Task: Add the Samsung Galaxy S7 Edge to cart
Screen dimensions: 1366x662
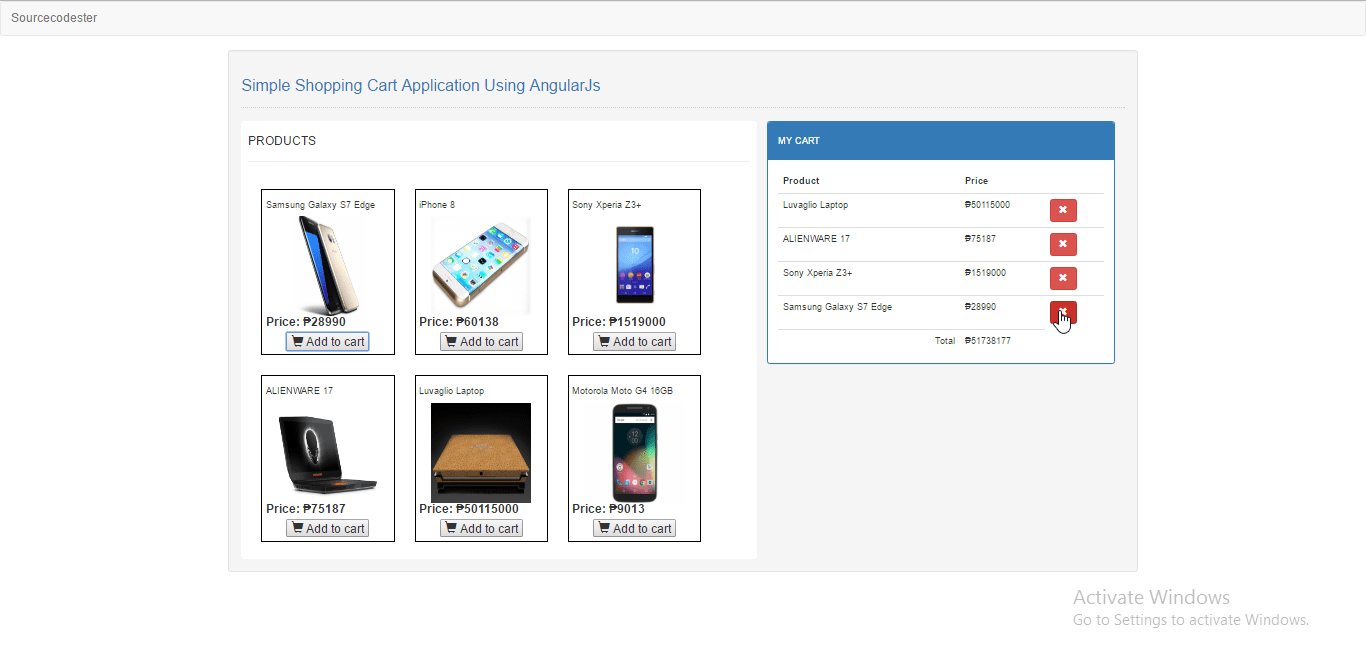Action: 327,341
